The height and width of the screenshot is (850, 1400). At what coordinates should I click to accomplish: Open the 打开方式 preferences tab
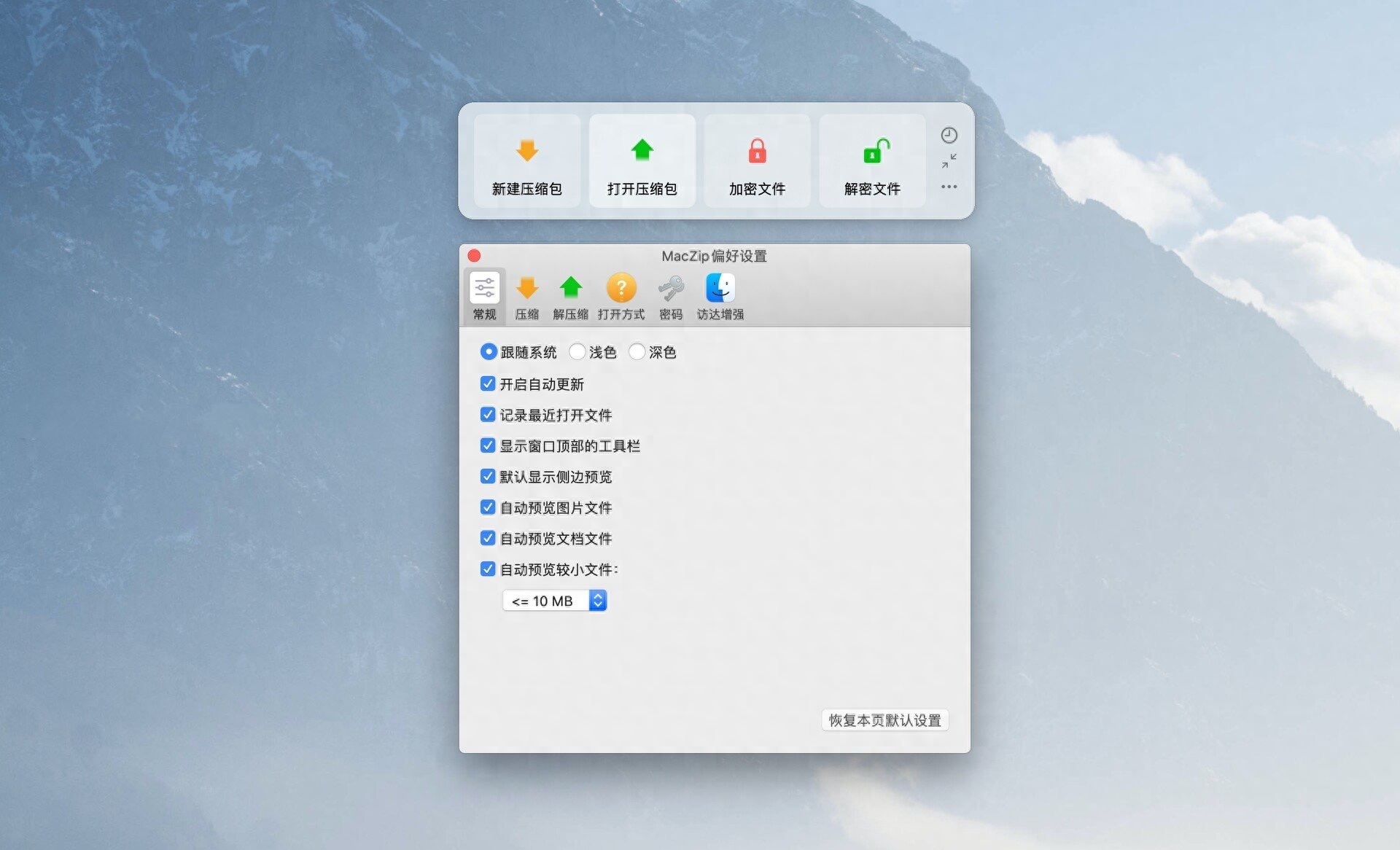[x=621, y=297]
